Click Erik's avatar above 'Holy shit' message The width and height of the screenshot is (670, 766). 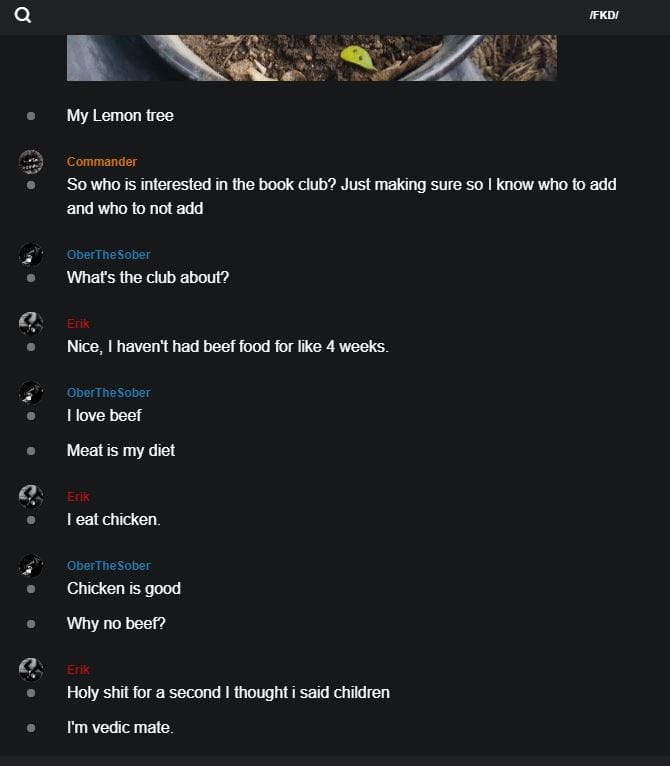click(x=31, y=670)
